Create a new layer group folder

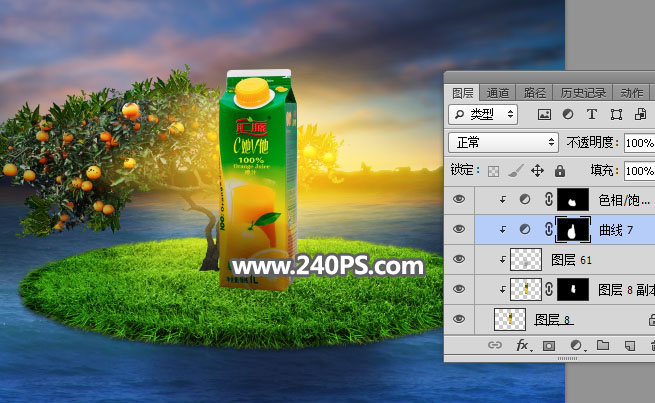coord(602,345)
